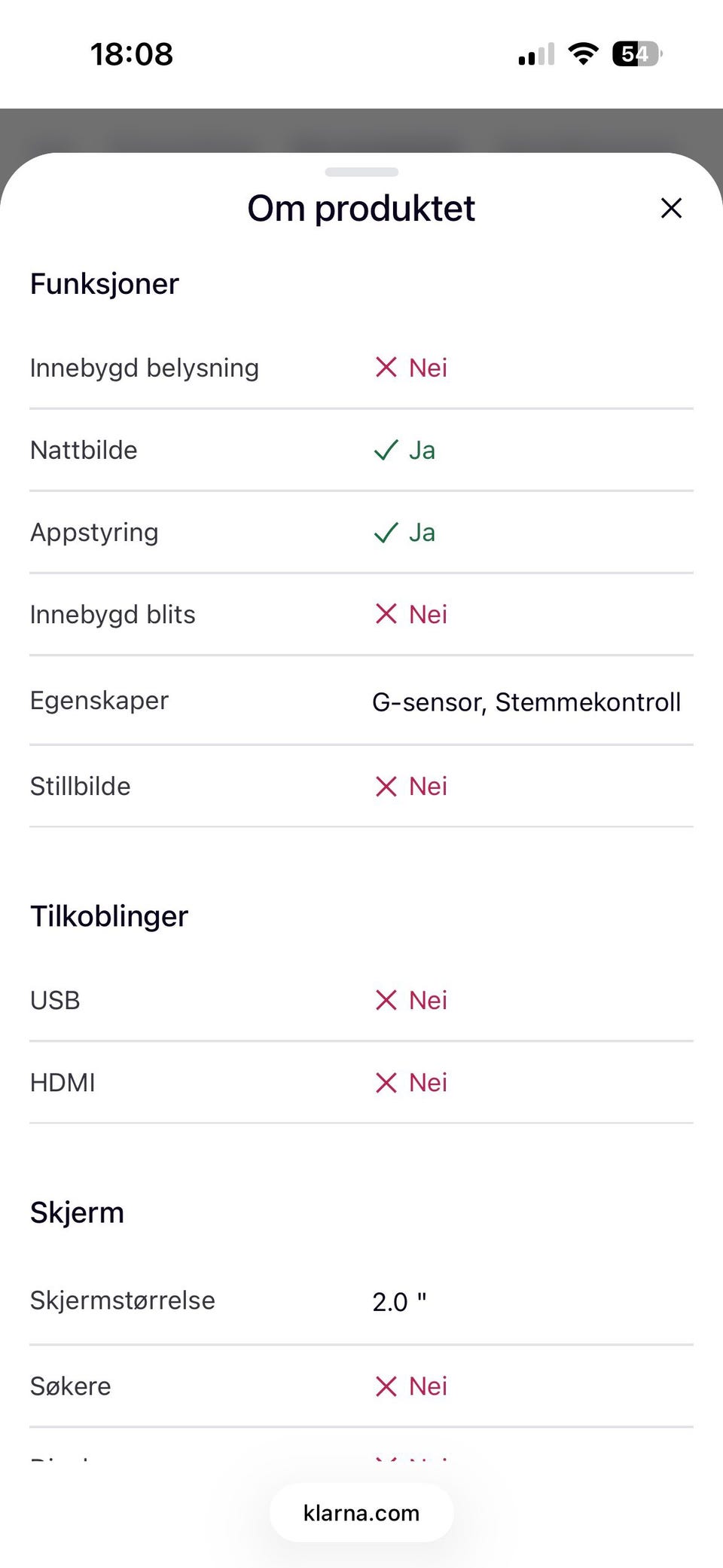Select the Tilkoblinger section heading
This screenshot has width=723, height=1568.
click(x=109, y=916)
